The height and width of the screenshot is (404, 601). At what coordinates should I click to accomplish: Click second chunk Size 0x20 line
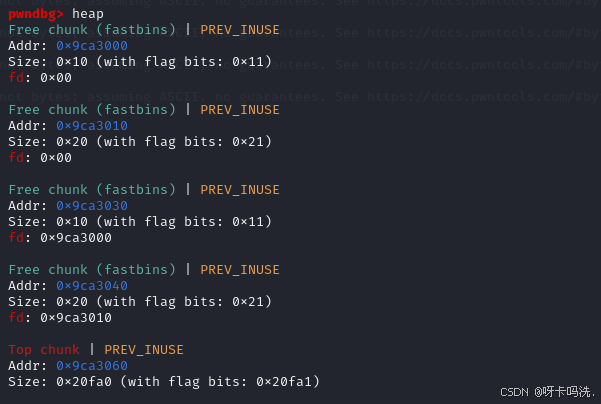point(140,142)
